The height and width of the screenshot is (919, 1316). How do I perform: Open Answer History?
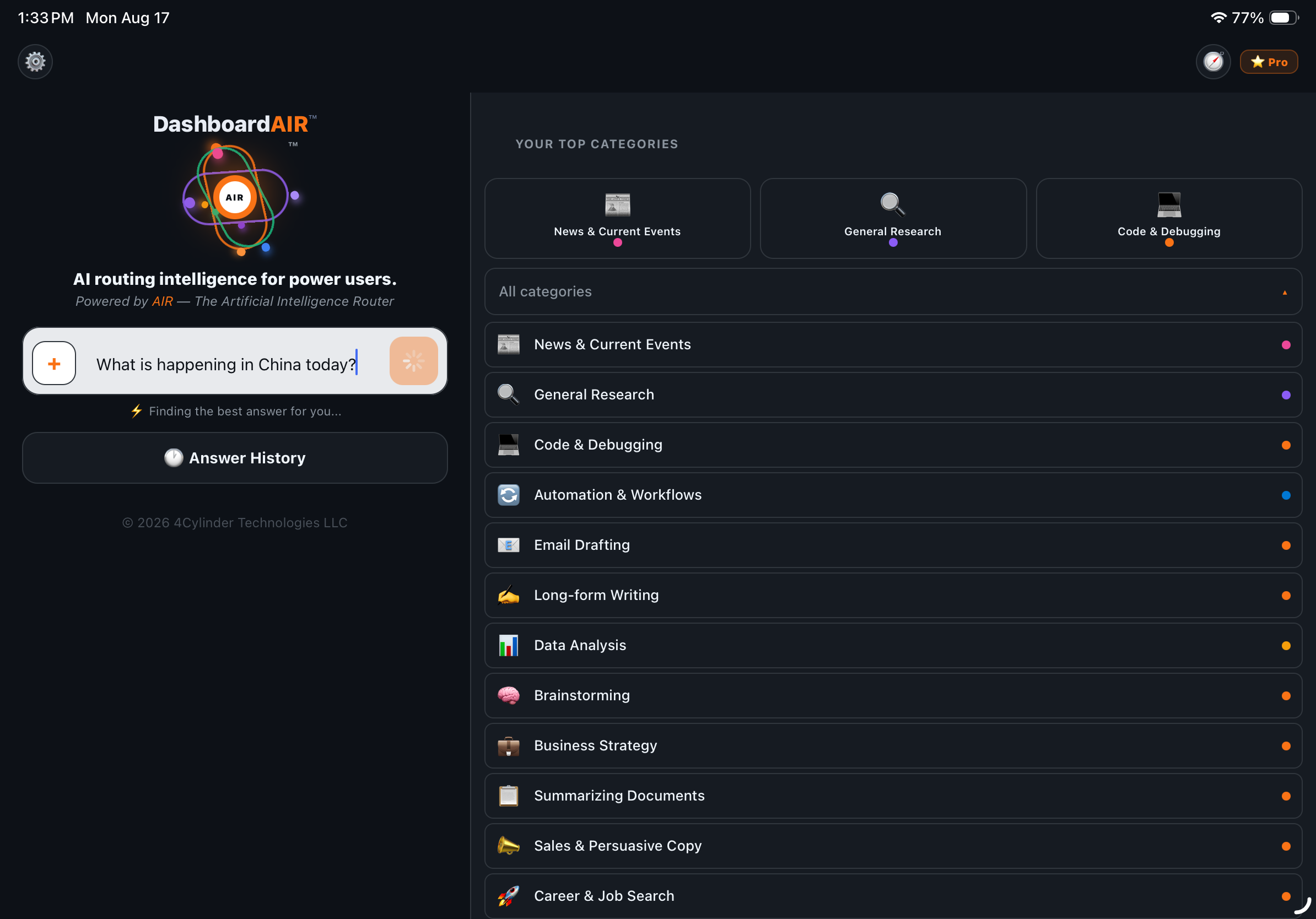(x=235, y=458)
